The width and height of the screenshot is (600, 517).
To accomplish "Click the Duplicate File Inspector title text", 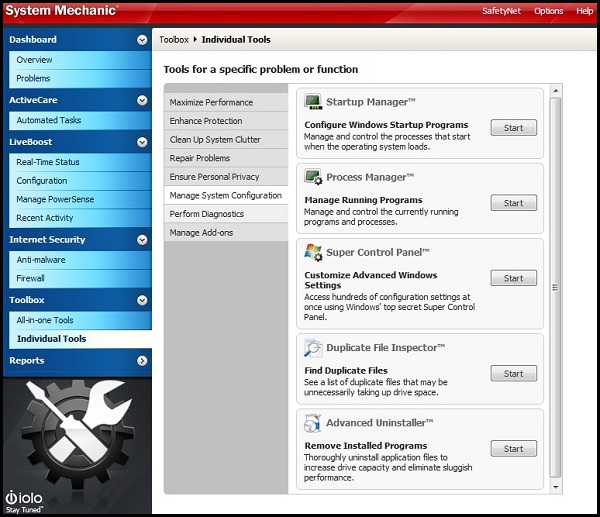I will coord(386,348).
